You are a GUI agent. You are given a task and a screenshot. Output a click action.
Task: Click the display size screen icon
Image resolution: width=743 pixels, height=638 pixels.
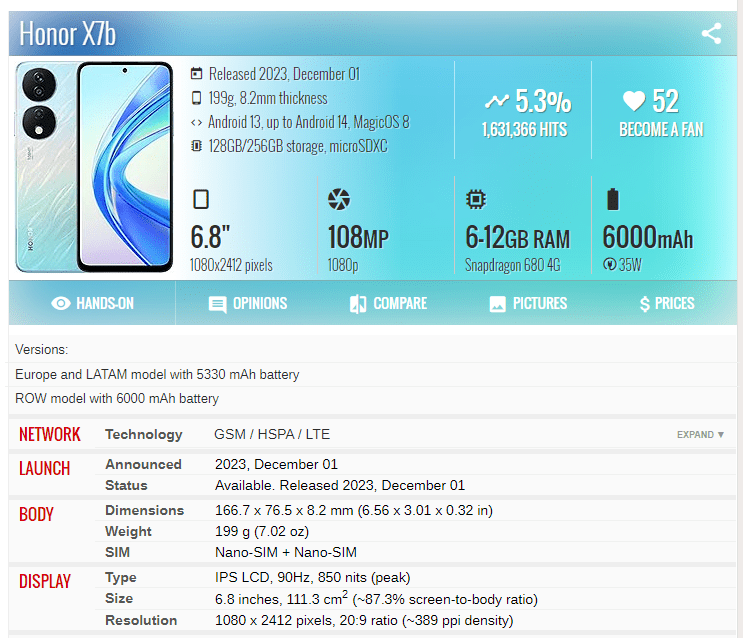(x=200, y=199)
